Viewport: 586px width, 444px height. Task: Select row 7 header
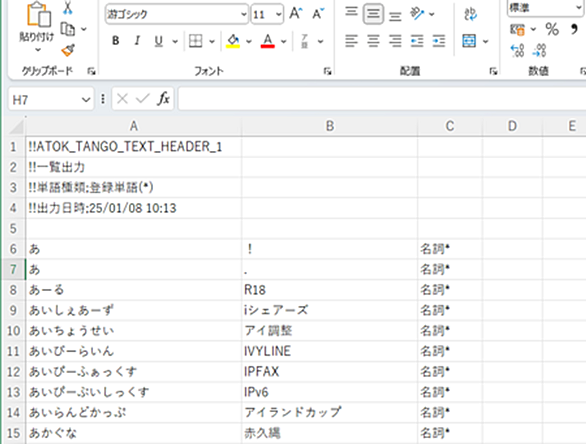pos(13,269)
